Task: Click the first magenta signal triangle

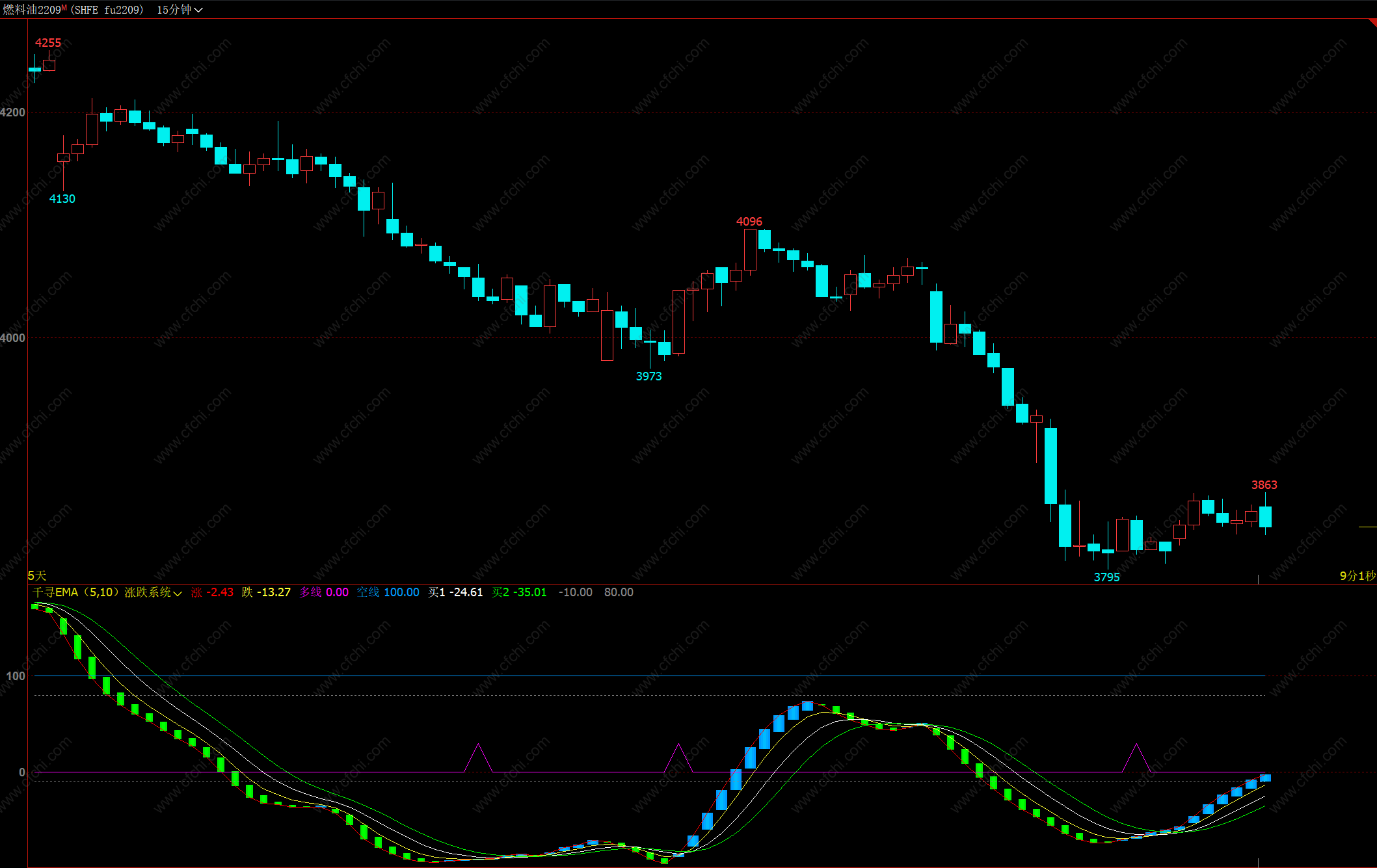Action: (478, 759)
